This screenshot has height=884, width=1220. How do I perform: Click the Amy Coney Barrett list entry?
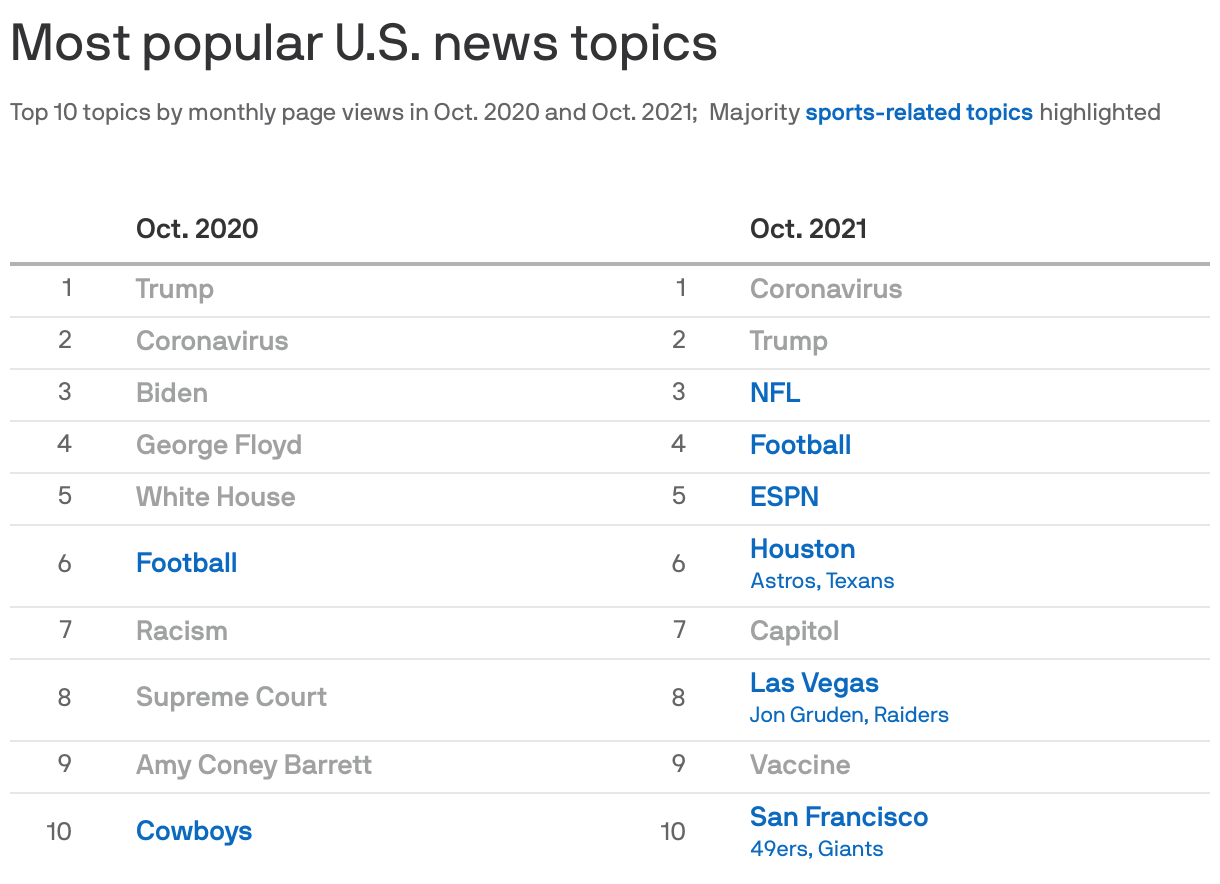pyautogui.click(x=253, y=765)
